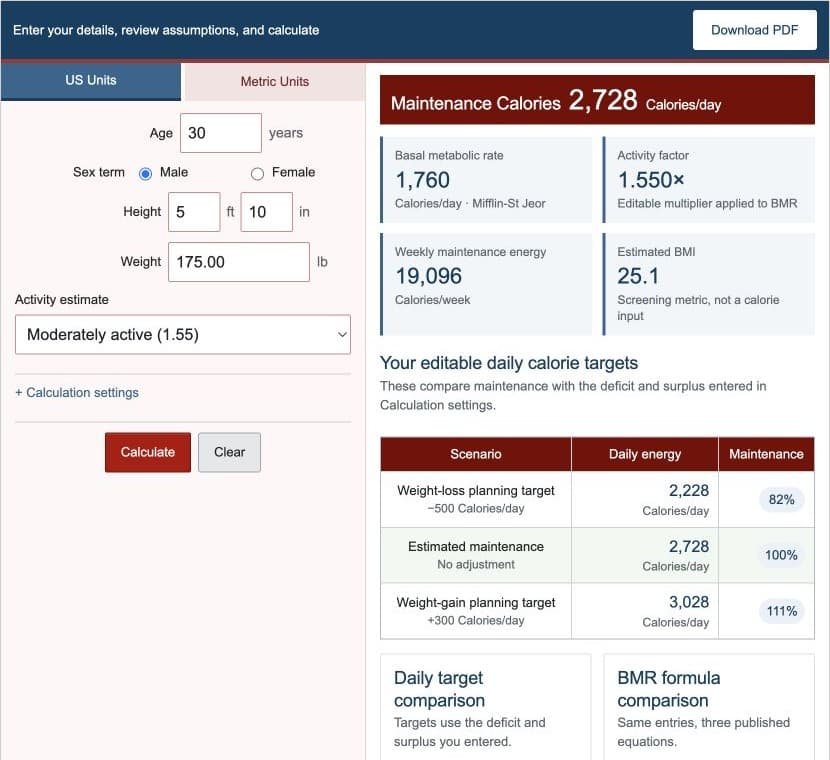This screenshot has width=830, height=760.
Task: Focus the Height inches field
Action: click(x=266, y=212)
